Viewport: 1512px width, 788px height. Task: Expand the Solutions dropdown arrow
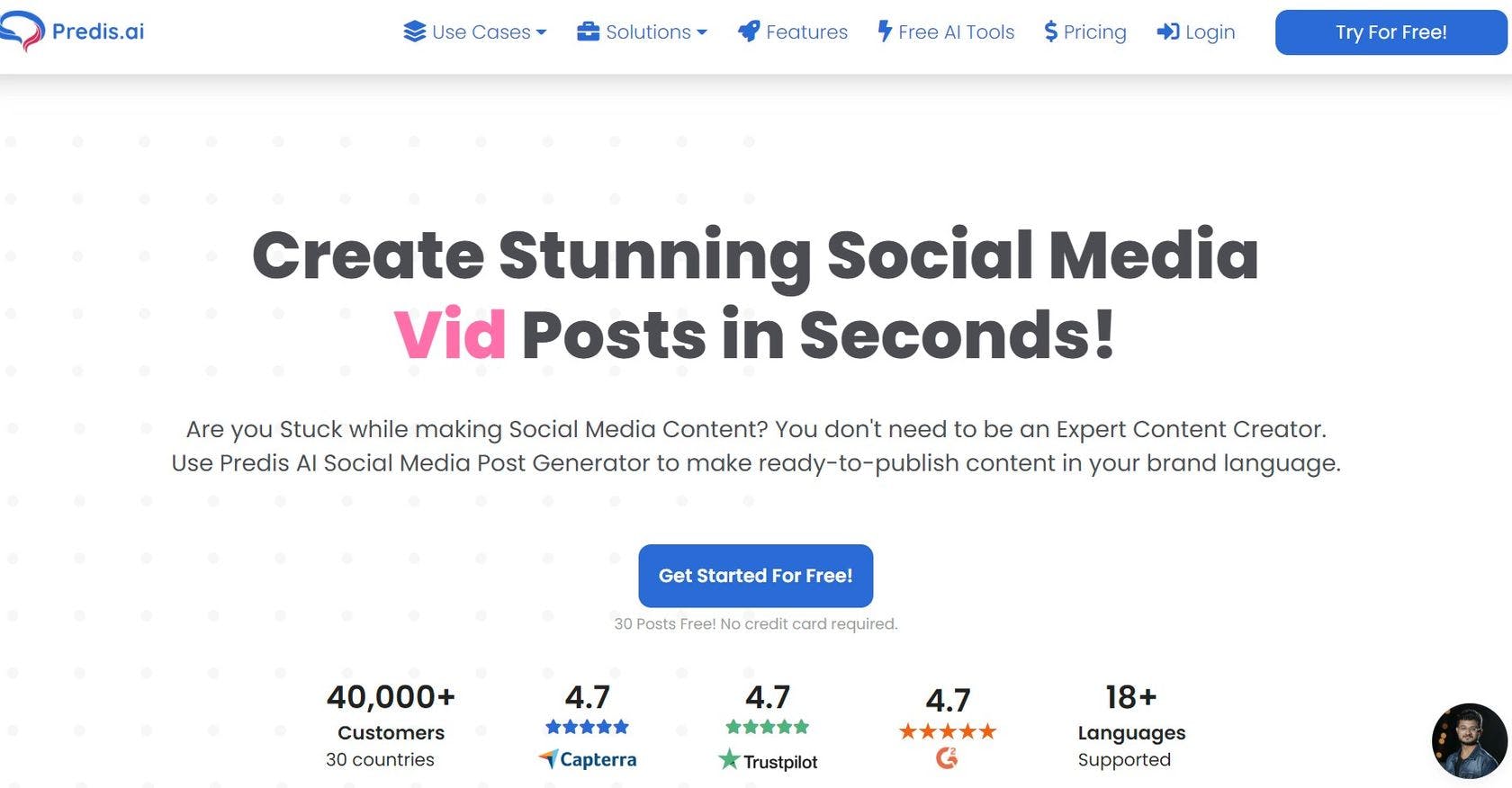coord(702,32)
